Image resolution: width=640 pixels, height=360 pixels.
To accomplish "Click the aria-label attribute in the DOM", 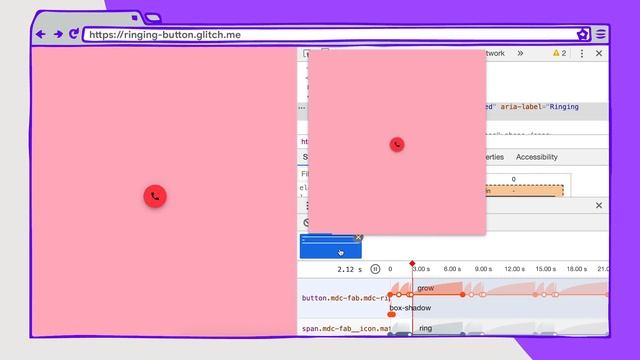I will pos(540,107).
